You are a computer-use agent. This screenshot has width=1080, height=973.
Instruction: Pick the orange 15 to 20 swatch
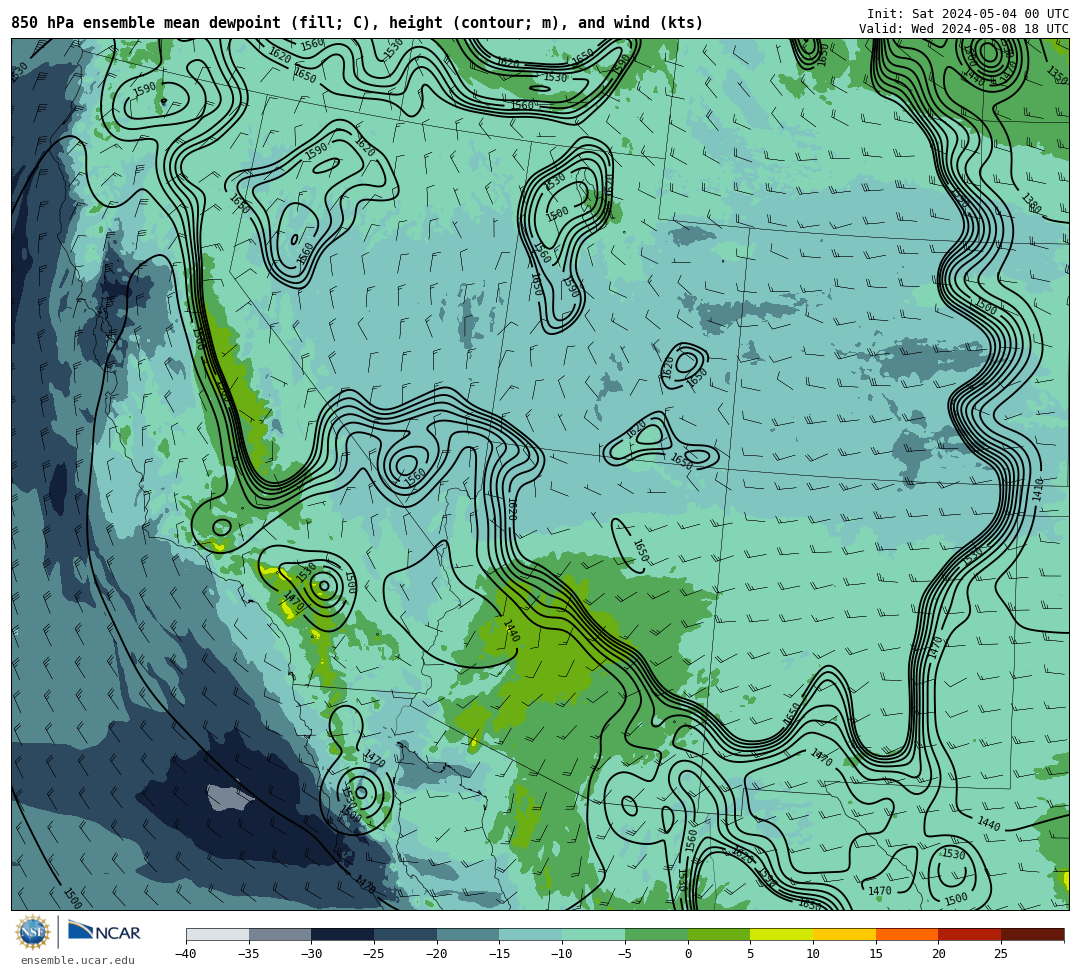pos(907,934)
